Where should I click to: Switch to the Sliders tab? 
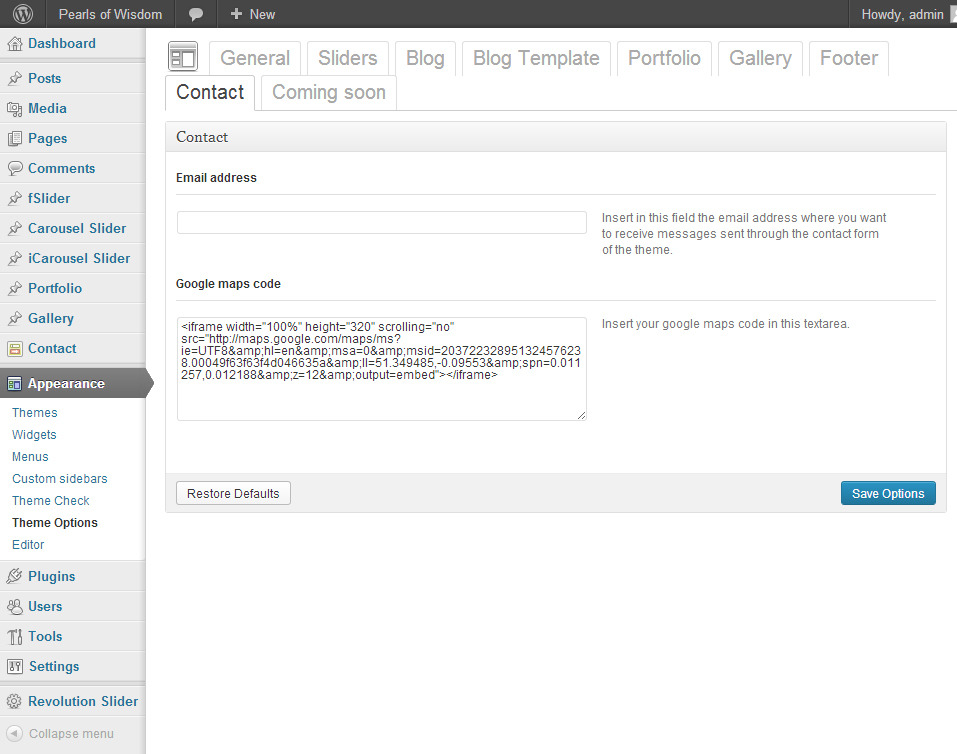(347, 58)
